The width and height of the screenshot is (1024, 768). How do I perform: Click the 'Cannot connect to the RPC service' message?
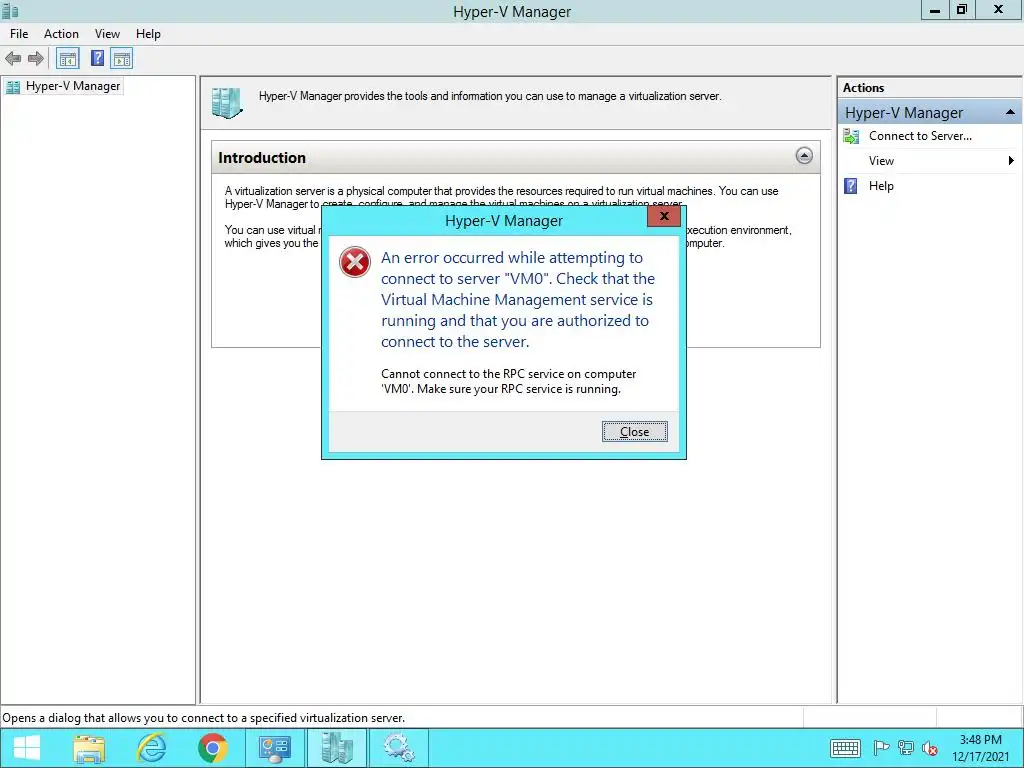508,381
